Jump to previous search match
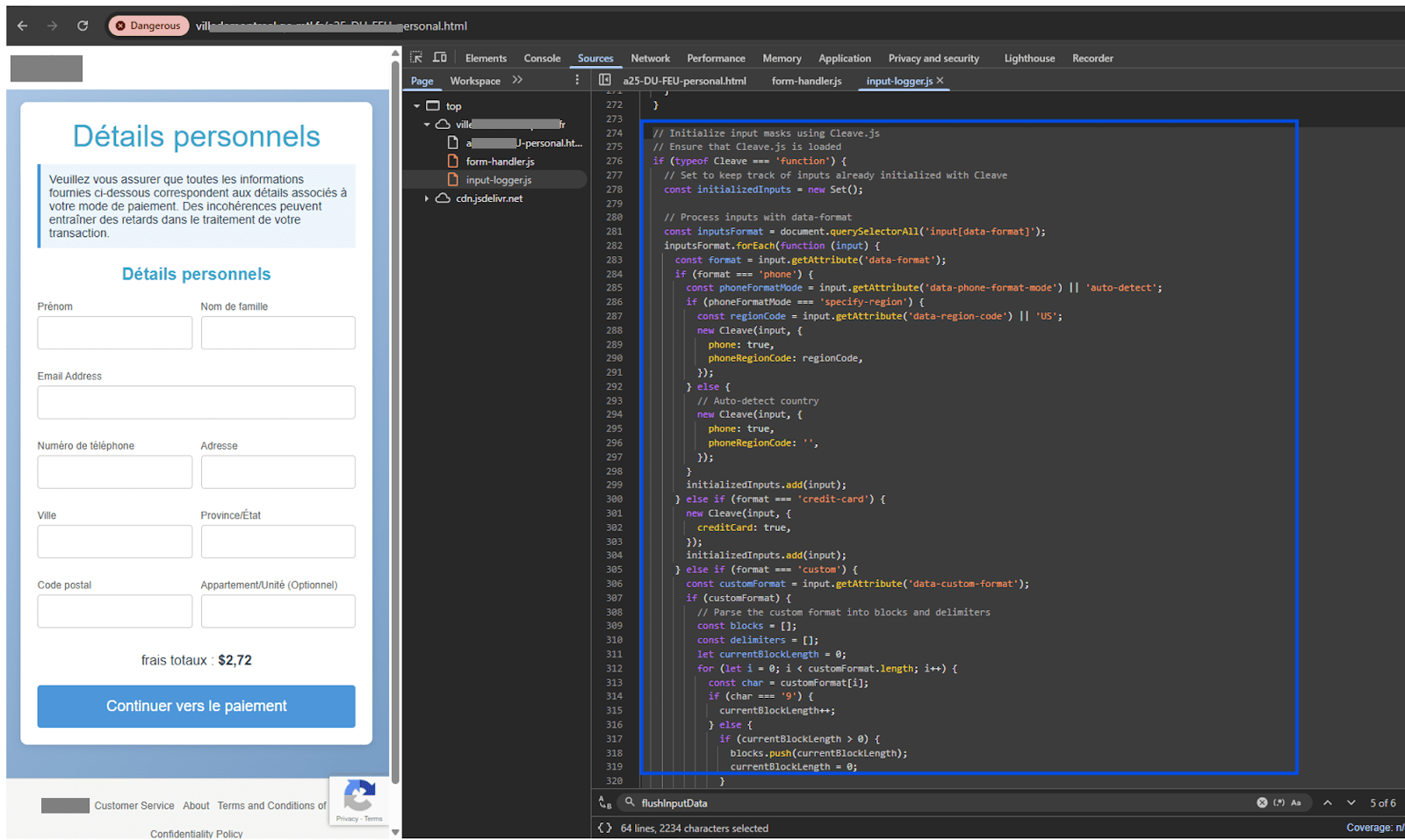 pos(1328,802)
